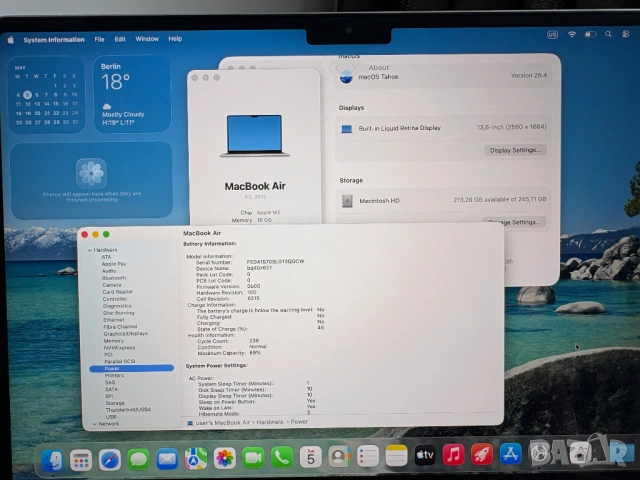Launch Maps from the Dock
This screenshot has height=480, width=640.
pyautogui.click(x=196, y=458)
